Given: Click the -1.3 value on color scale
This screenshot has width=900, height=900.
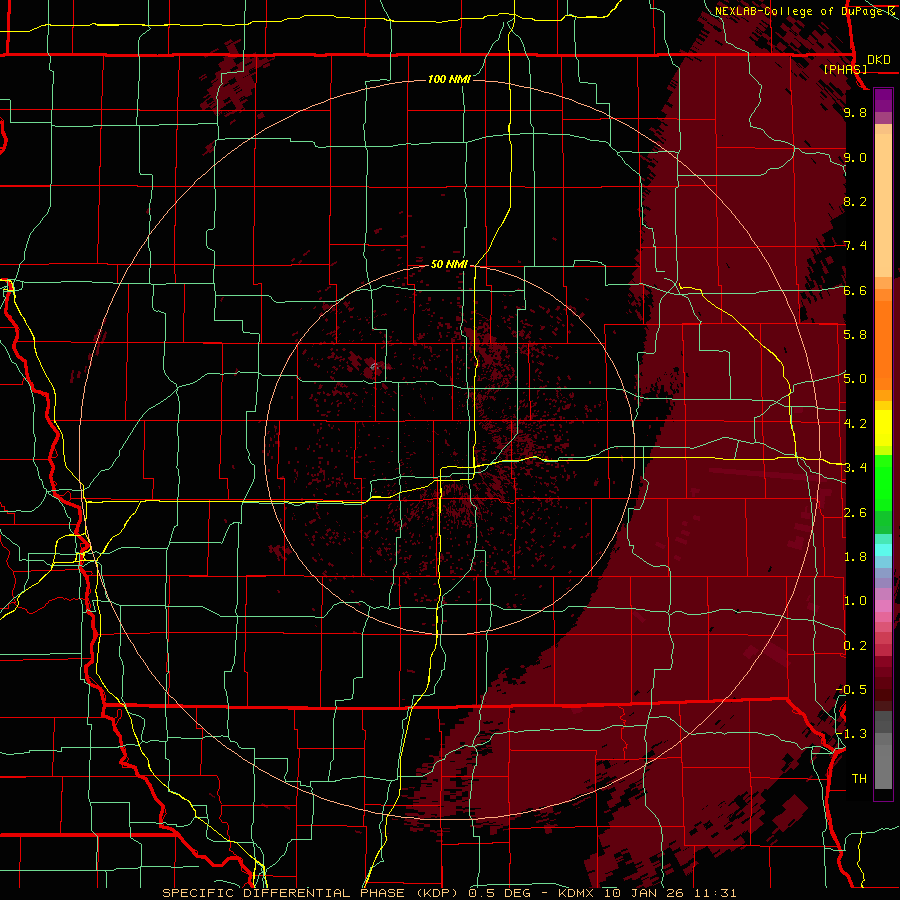Looking at the screenshot, I should pyautogui.click(x=851, y=734).
